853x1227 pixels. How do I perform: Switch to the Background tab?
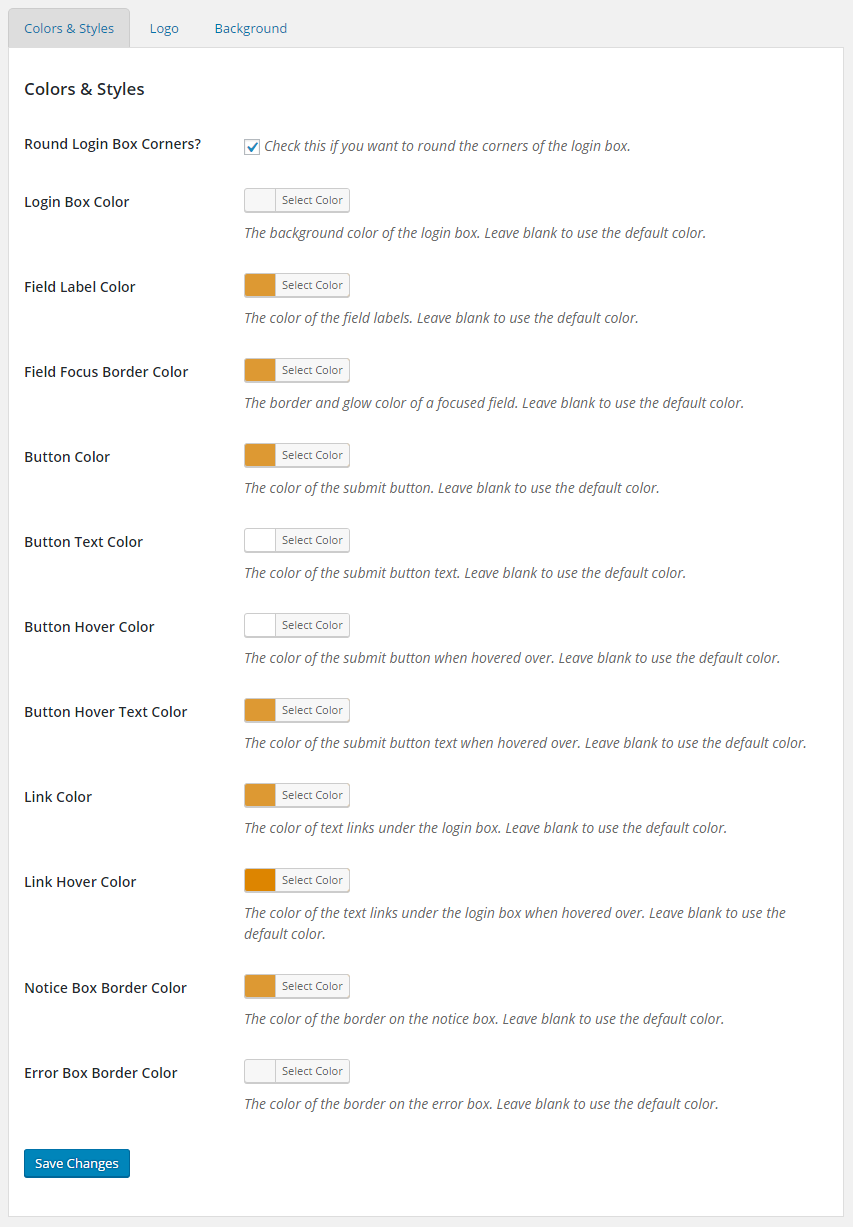click(x=250, y=27)
